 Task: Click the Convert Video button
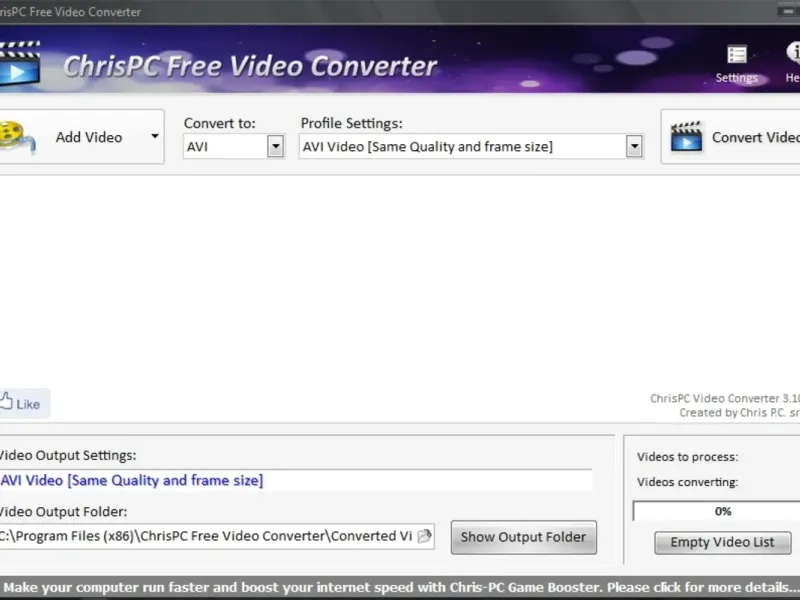(x=731, y=137)
